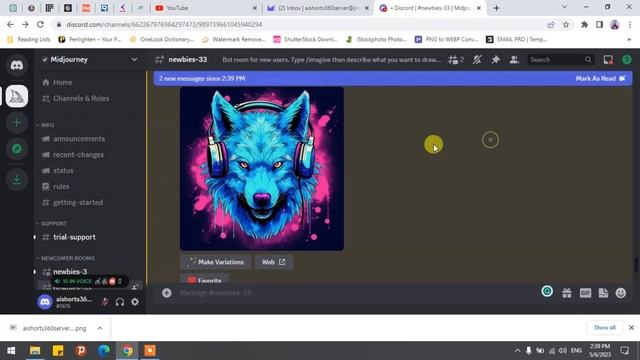Screen dimensions: 640x360
Task: Click the Favorite button
Action: pos(204,279)
